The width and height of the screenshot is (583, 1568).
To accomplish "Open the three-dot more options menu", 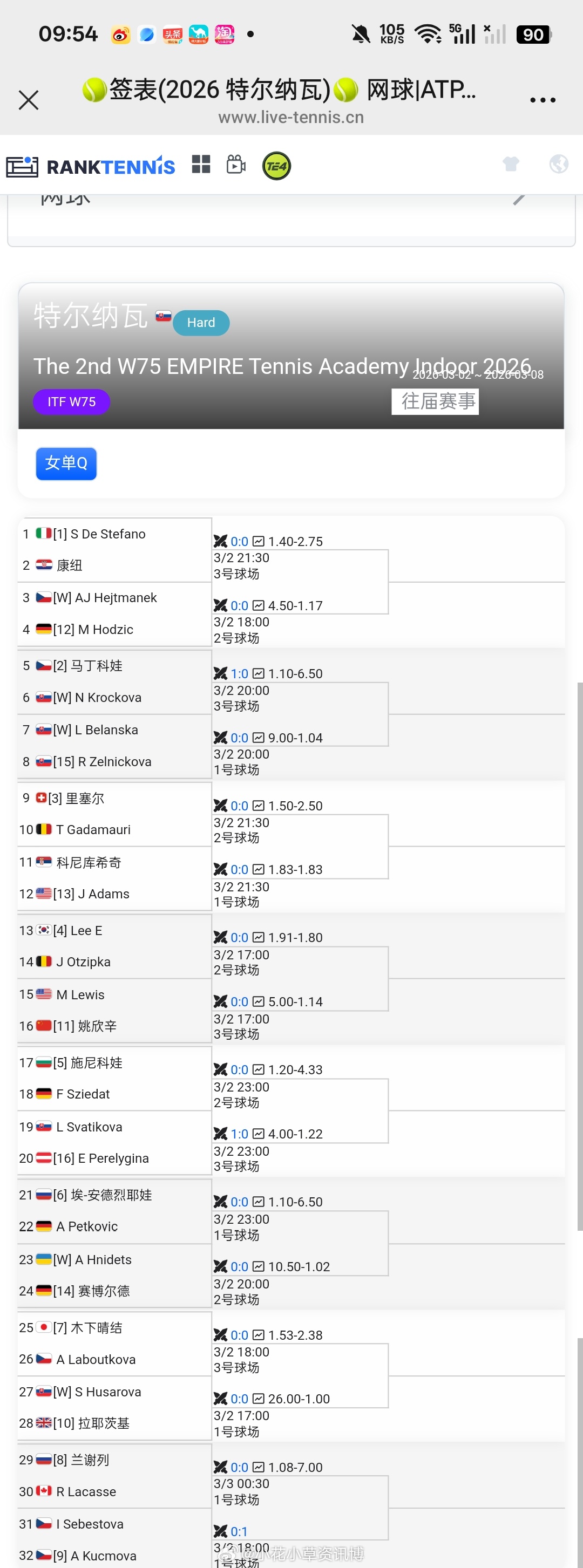I will pyautogui.click(x=542, y=100).
